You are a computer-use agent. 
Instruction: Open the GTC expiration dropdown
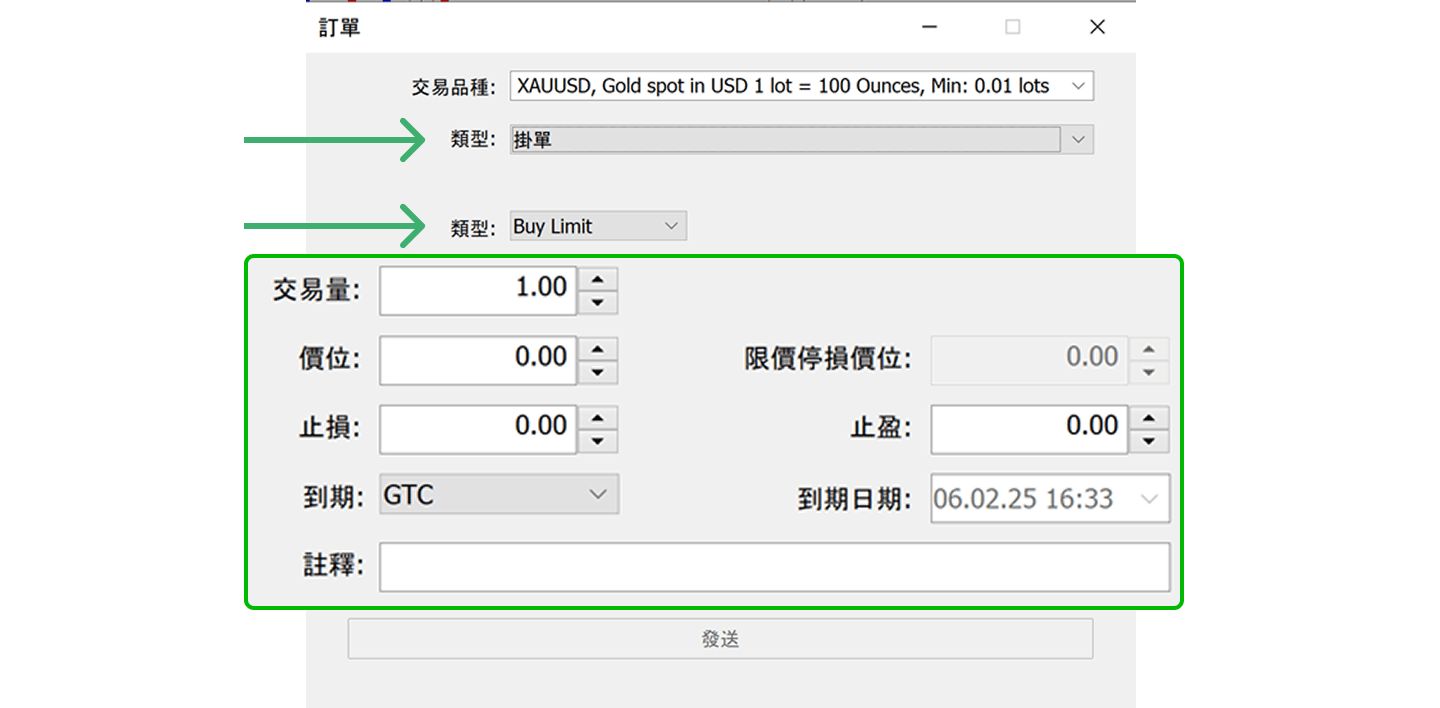598,494
